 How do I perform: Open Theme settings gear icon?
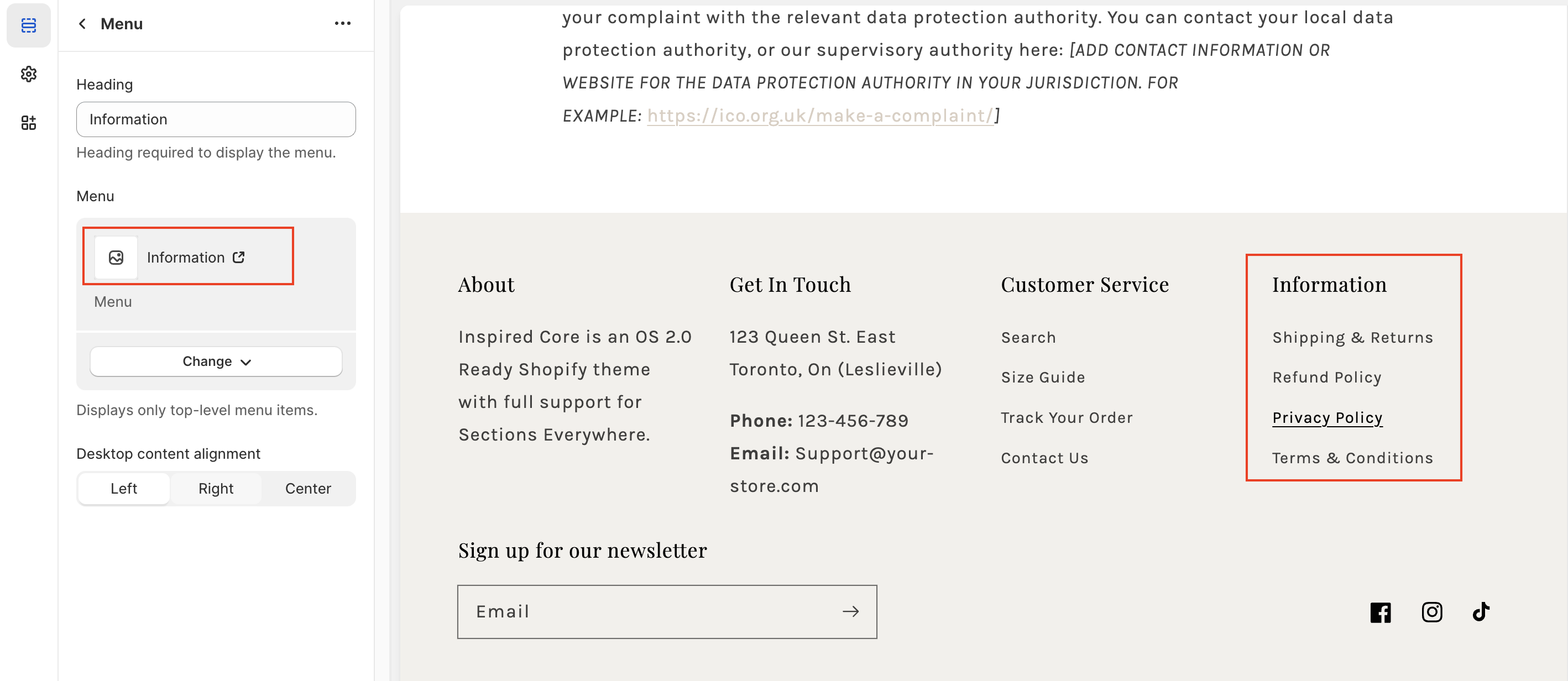coord(29,74)
